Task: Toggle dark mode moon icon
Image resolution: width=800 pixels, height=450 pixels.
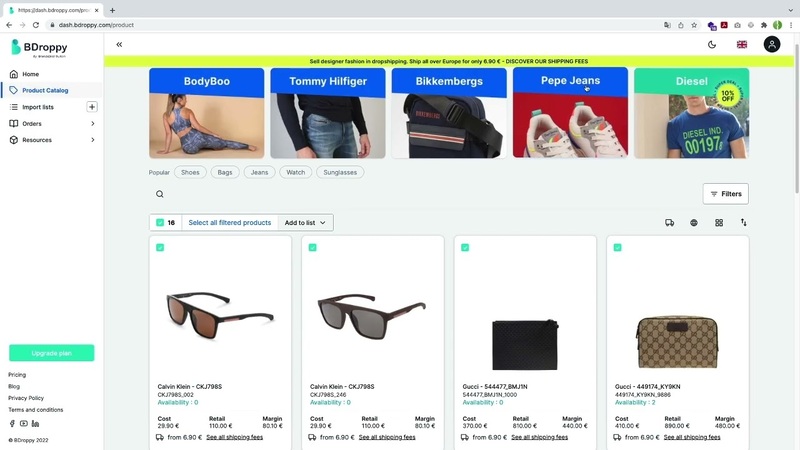Action: [712, 44]
